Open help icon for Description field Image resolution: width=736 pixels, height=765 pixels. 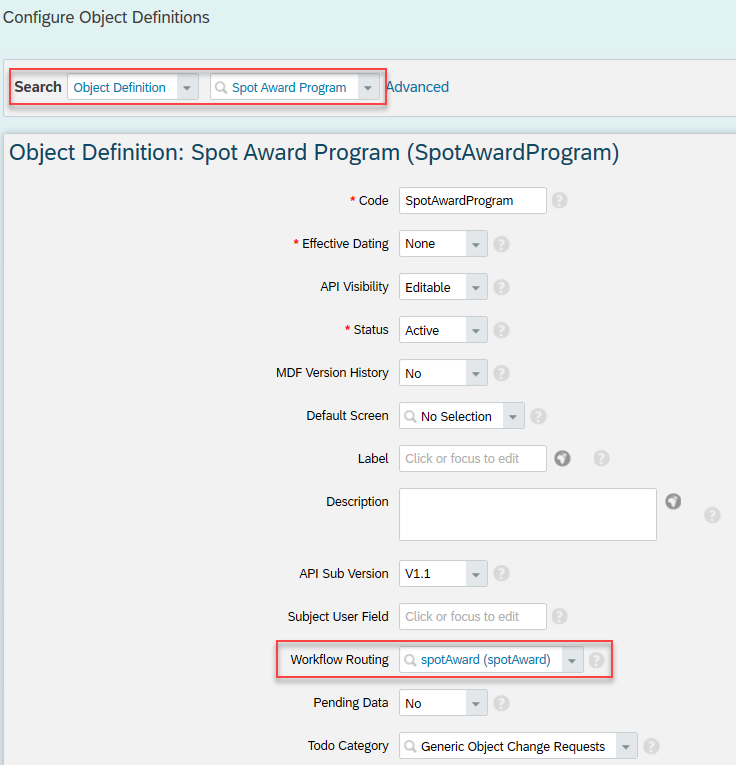point(713,515)
